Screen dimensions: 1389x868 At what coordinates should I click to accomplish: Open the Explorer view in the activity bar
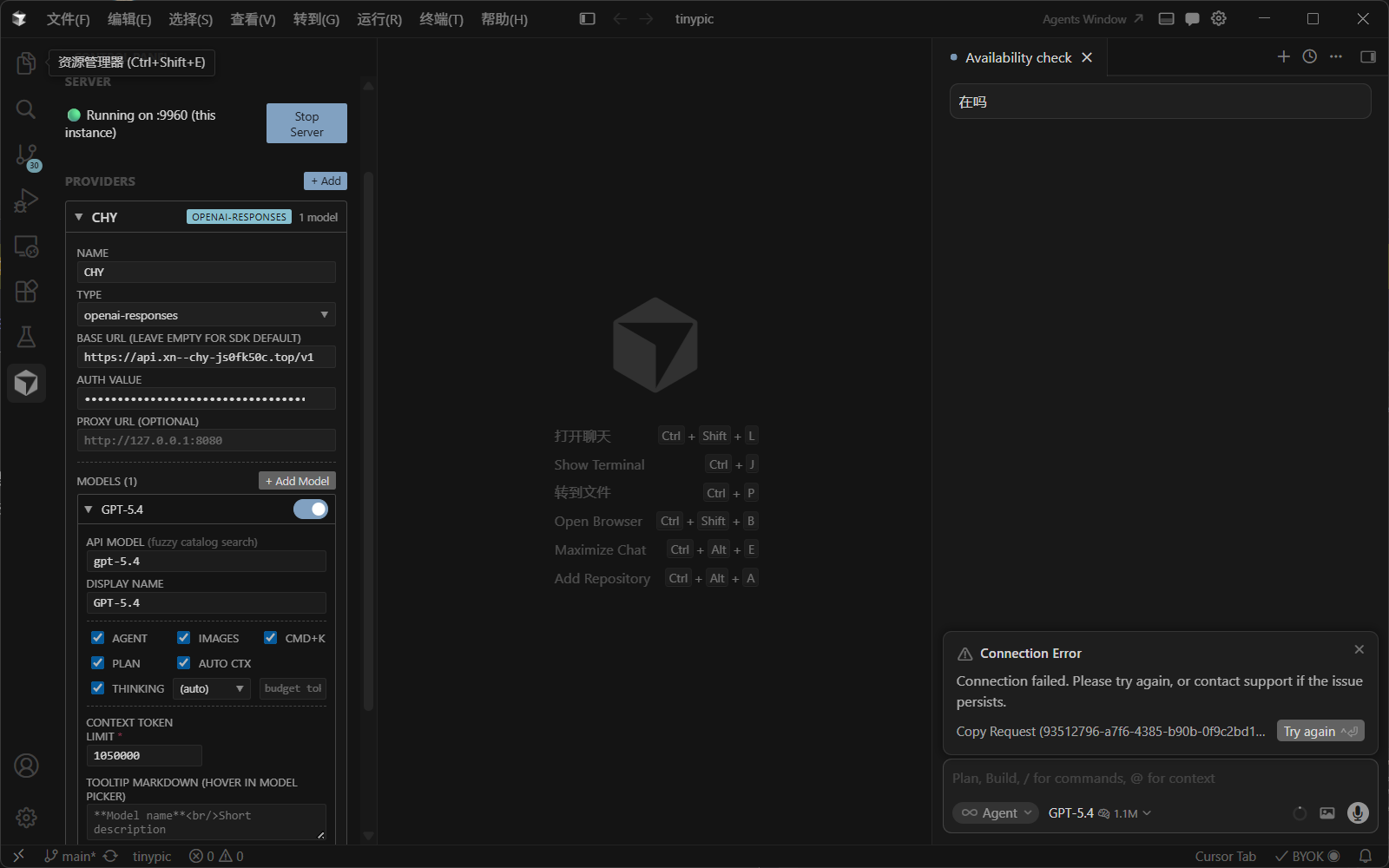pos(26,62)
